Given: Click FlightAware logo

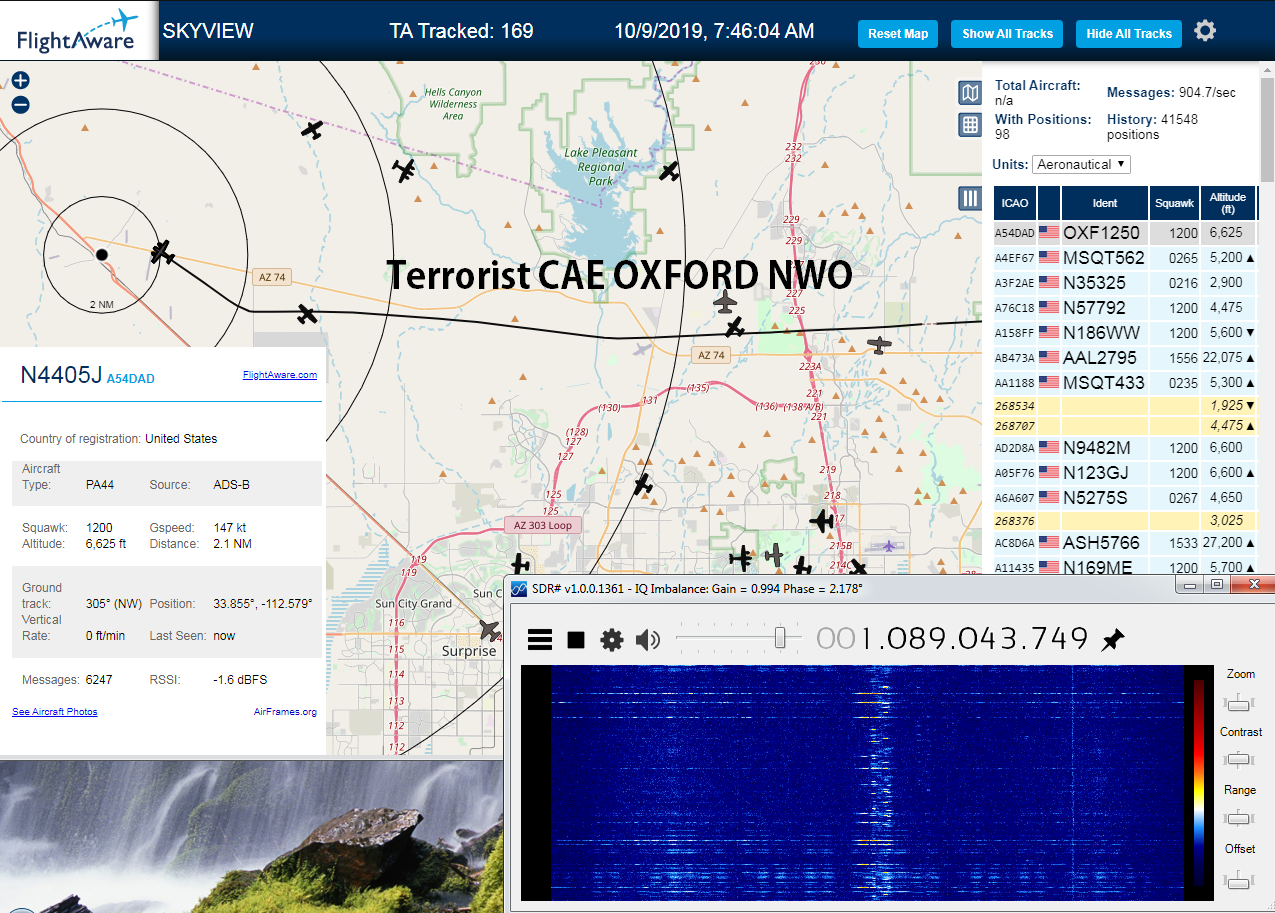Looking at the screenshot, I should 78,31.
